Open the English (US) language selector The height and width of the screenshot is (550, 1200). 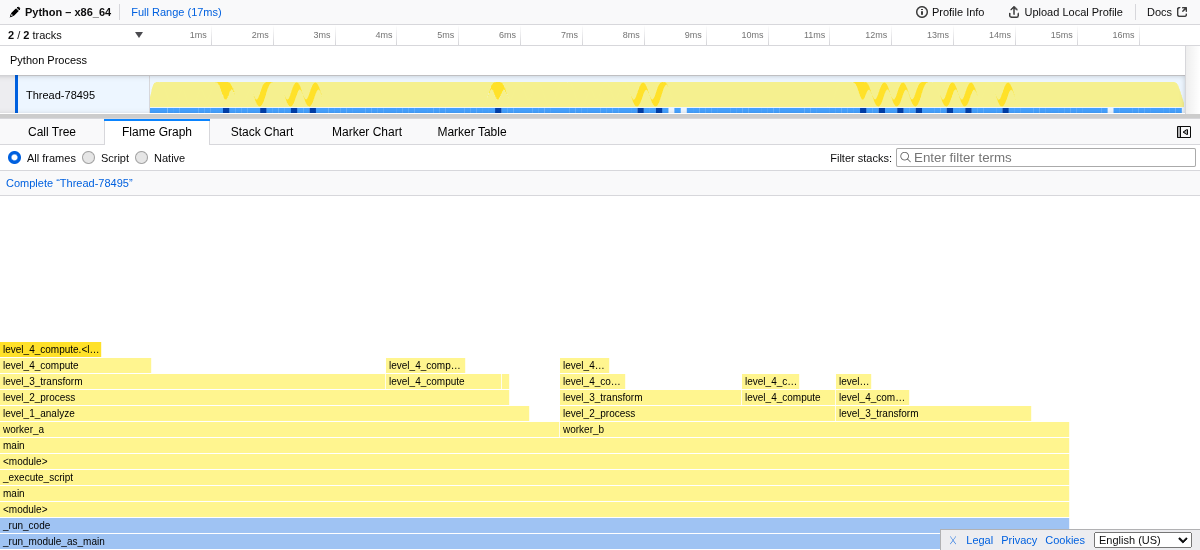(x=1142, y=540)
